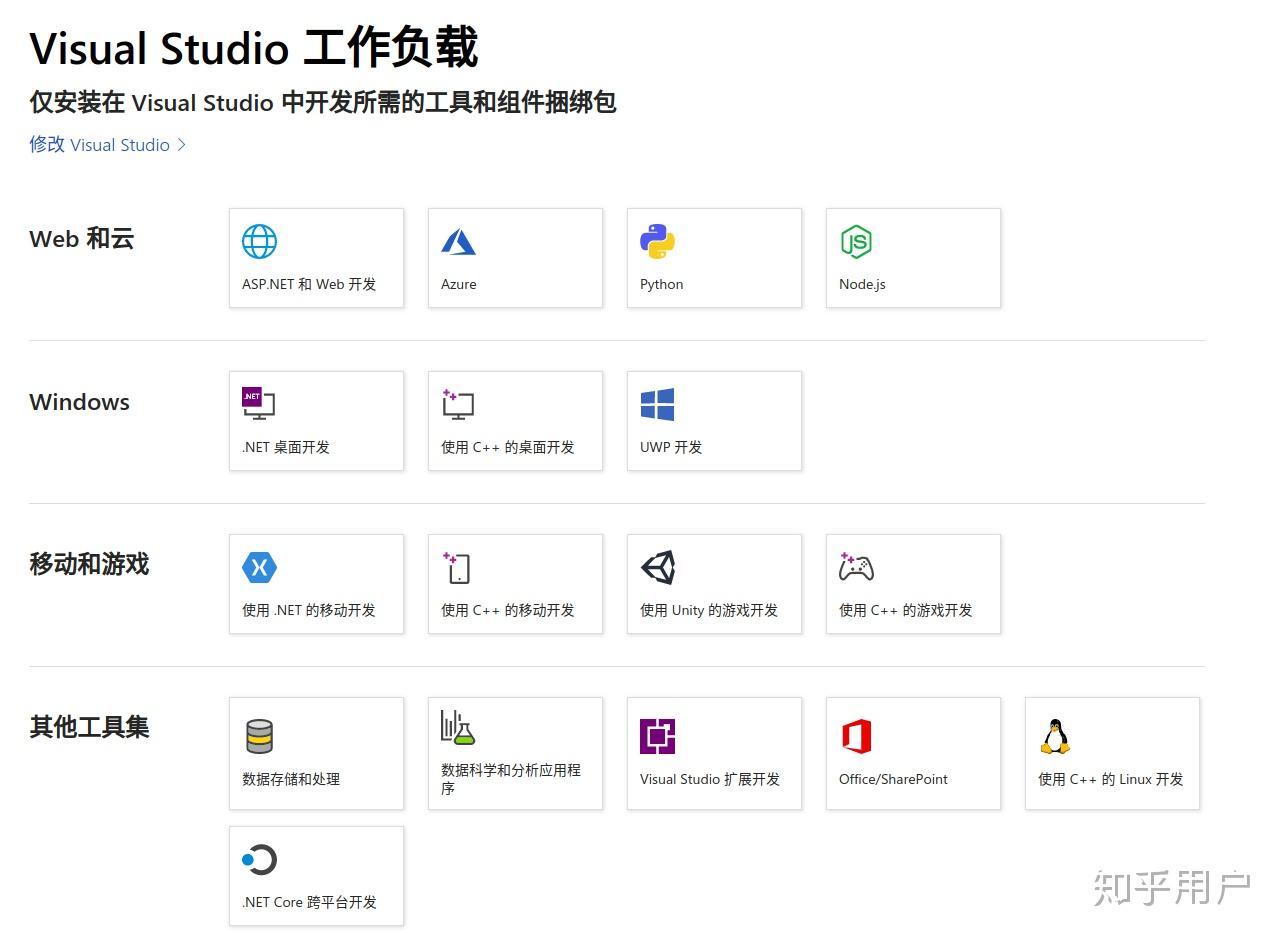
Task: Toggle the 使用 .NET 的移动开发 workload tile
Action: (x=316, y=584)
